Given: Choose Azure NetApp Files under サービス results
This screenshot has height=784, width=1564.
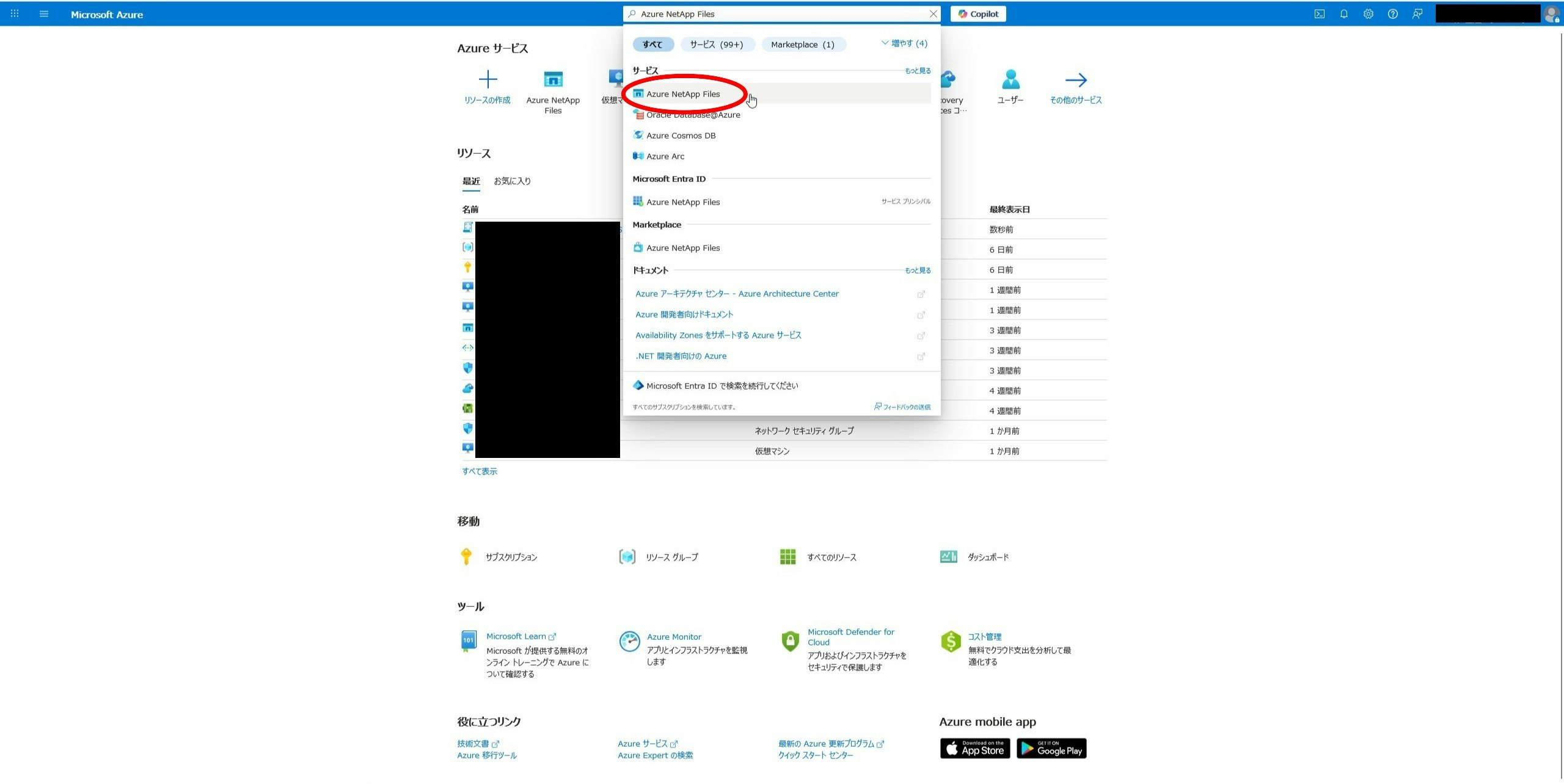Looking at the screenshot, I should click(683, 94).
